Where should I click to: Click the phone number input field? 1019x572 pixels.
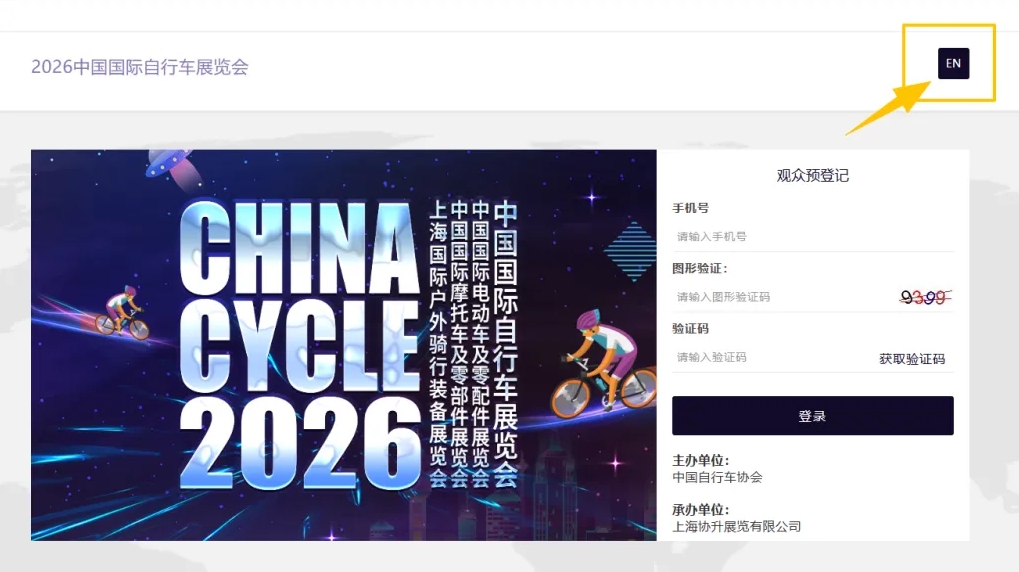pyautogui.click(x=812, y=237)
